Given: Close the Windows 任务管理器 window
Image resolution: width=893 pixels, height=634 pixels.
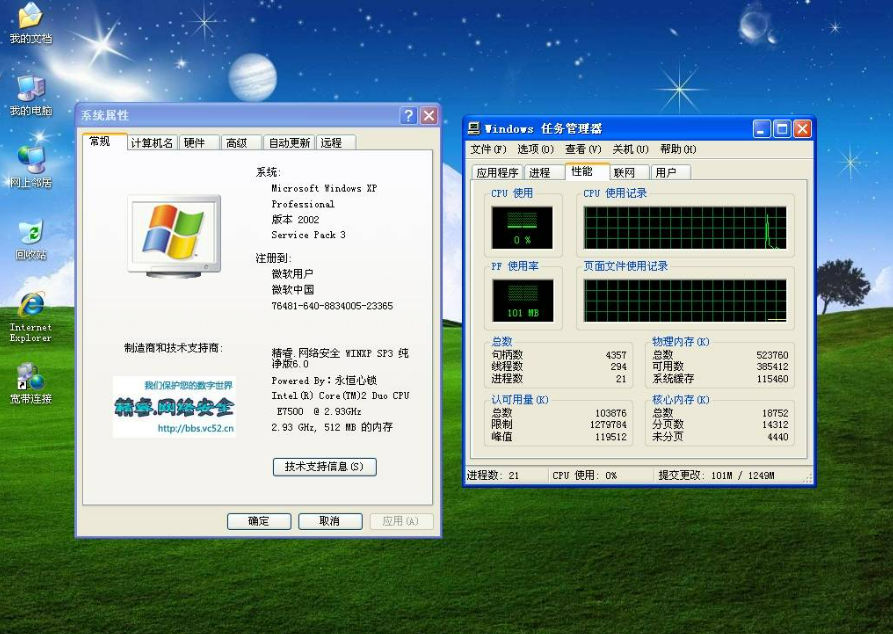Looking at the screenshot, I should pos(802,129).
